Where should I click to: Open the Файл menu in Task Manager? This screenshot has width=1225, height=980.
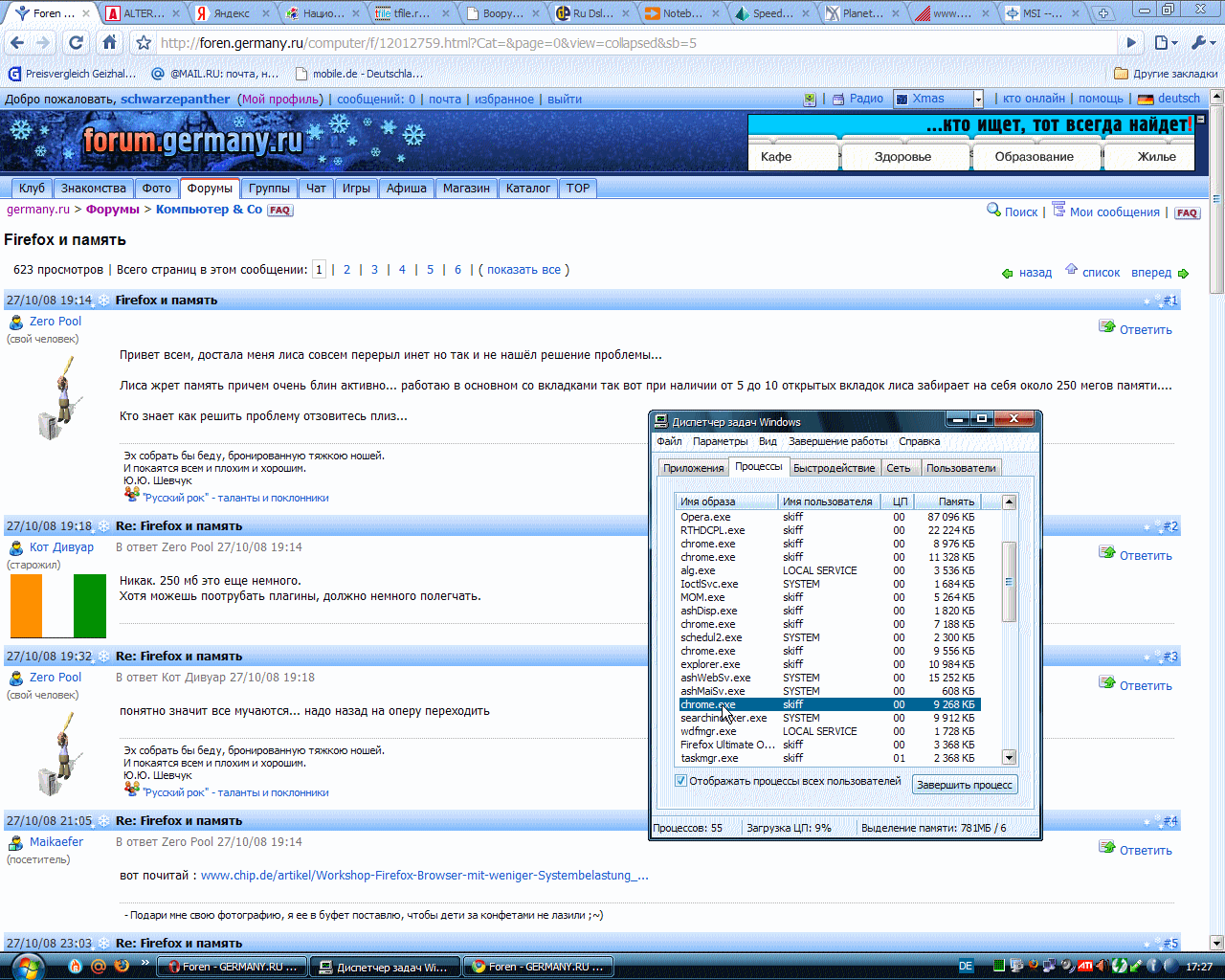coord(669,441)
